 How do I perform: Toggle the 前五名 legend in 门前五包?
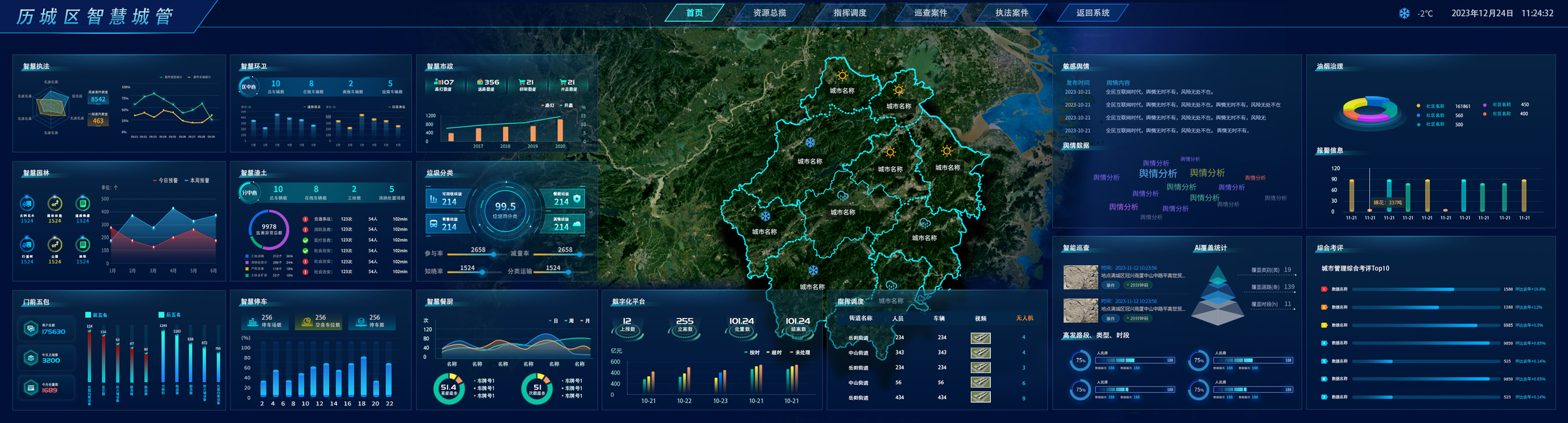(x=97, y=315)
